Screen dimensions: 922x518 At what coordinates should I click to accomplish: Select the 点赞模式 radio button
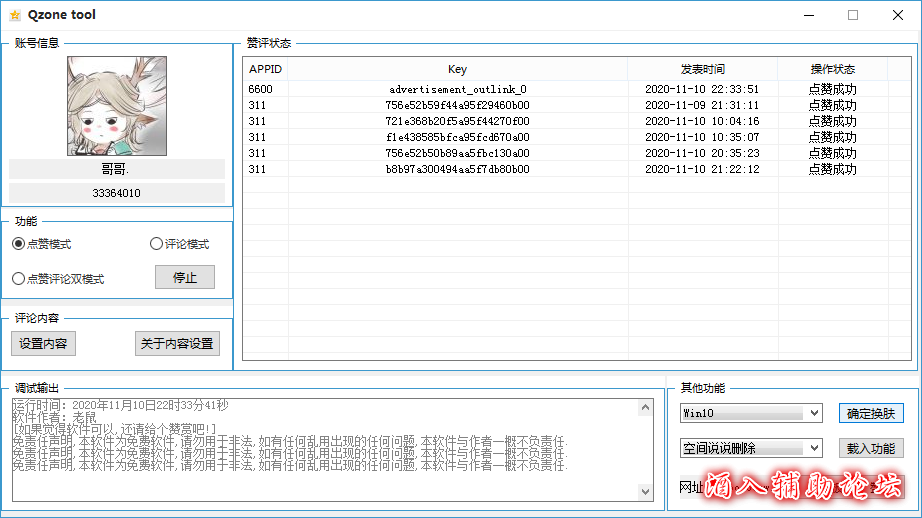19,244
